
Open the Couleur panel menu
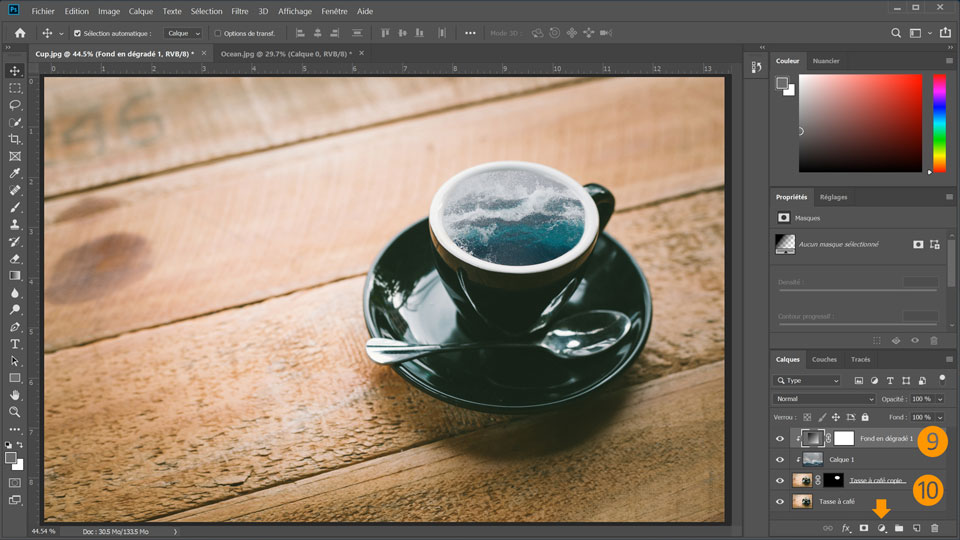point(949,61)
